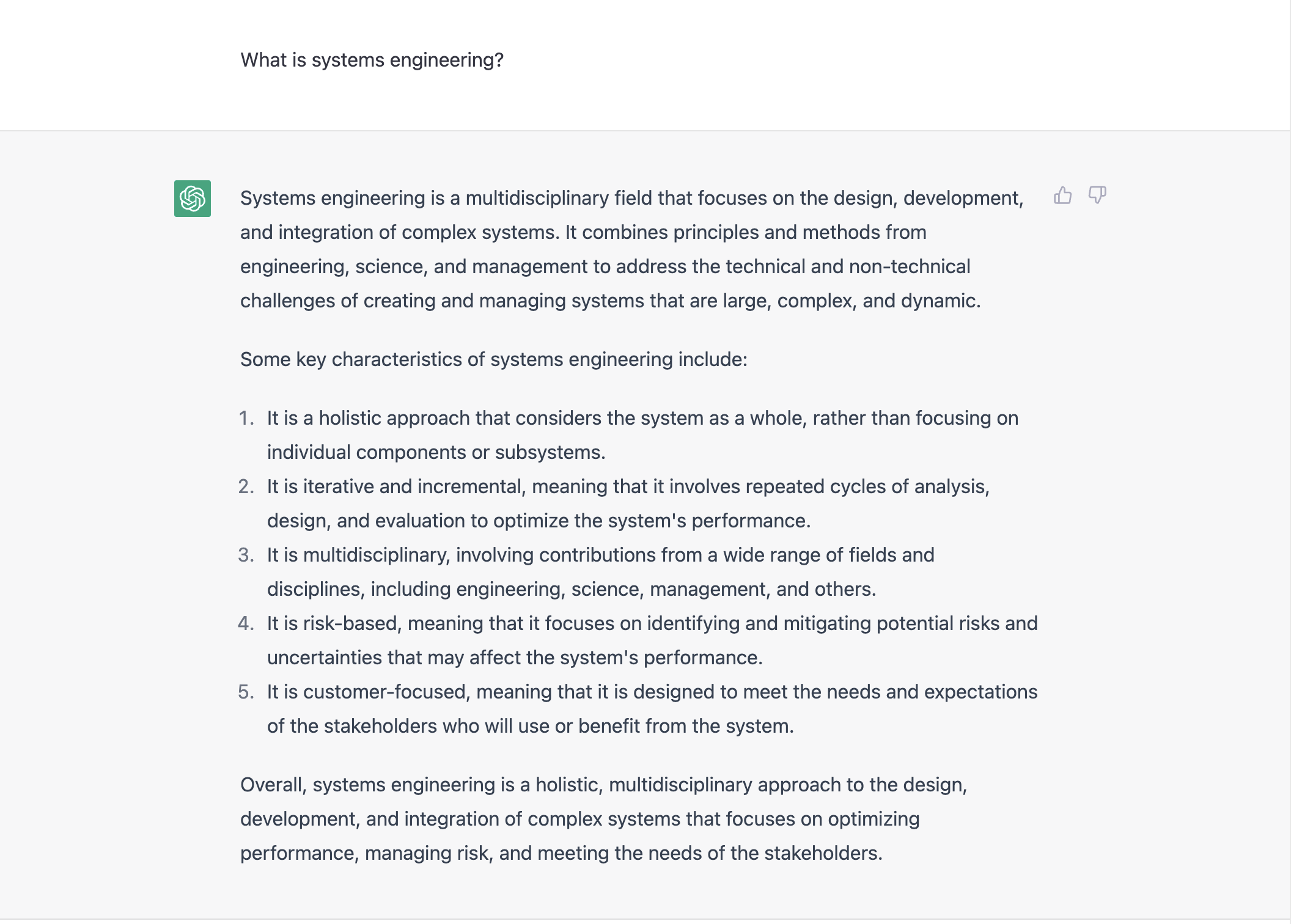The height and width of the screenshot is (924, 1291).
Task: Click the text 'uncertainties that may affect the system's performance.'
Action: tap(515, 658)
